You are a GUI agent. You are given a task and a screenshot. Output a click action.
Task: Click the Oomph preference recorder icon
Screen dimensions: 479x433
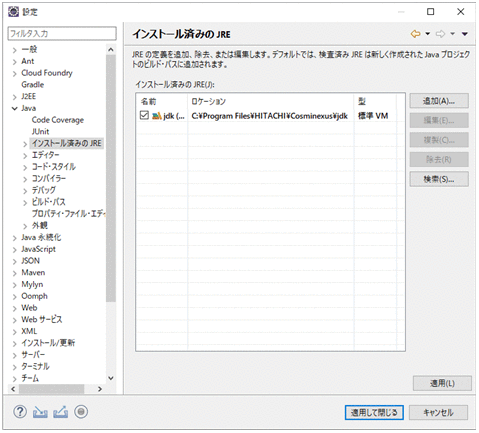pyautogui.click(x=81, y=412)
